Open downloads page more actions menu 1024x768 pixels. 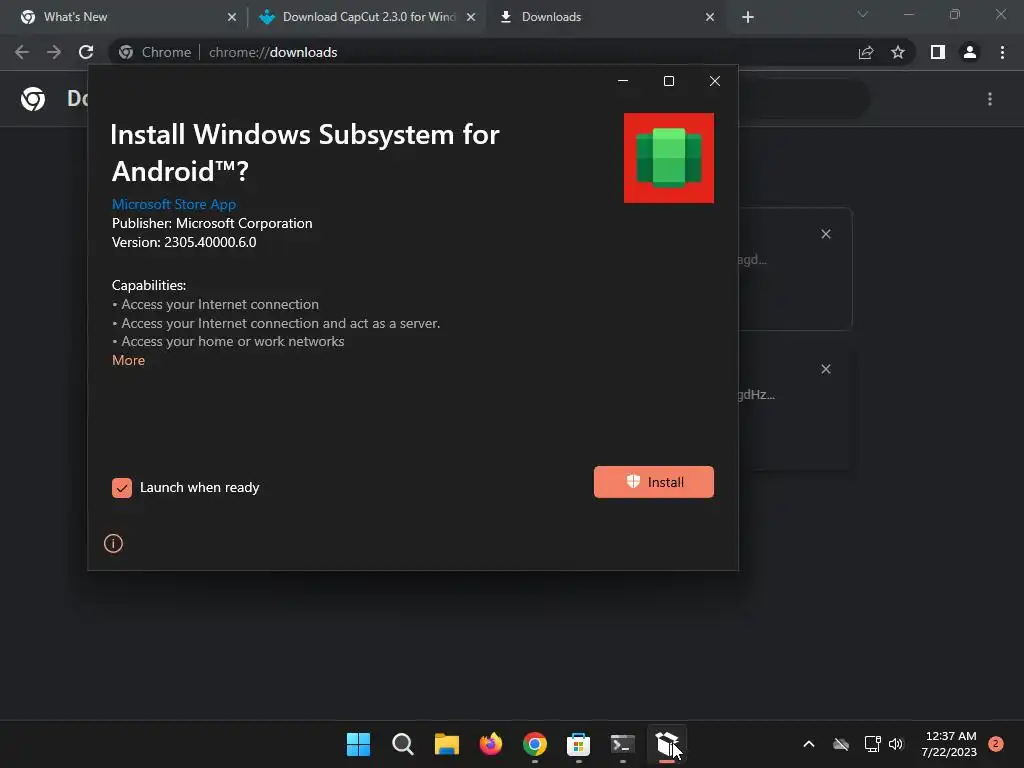pos(990,99)
